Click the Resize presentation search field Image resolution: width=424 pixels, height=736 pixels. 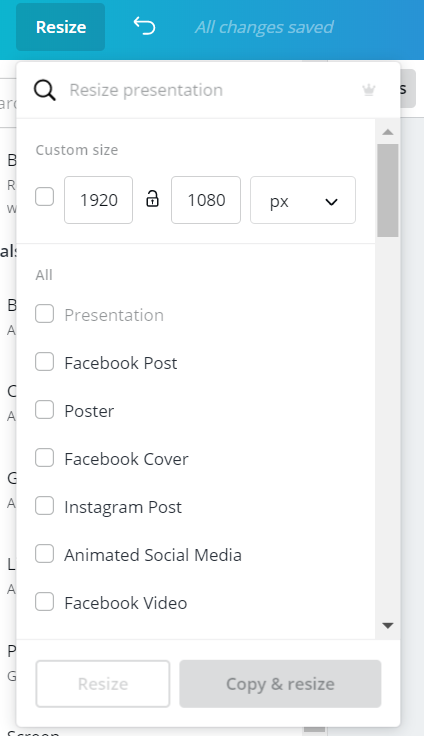tap(211, 90)
